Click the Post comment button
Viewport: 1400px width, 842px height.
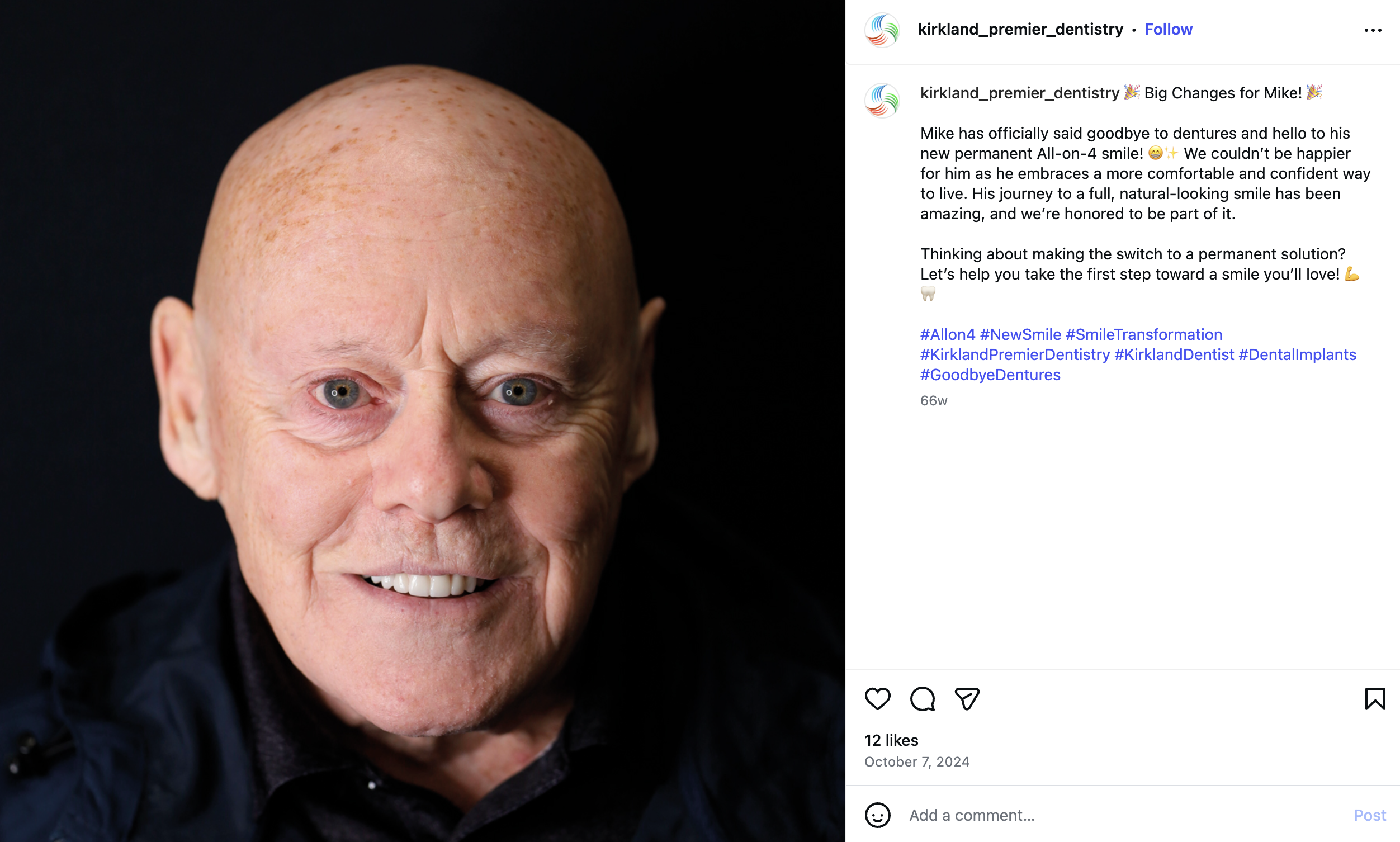(1369, 815)
